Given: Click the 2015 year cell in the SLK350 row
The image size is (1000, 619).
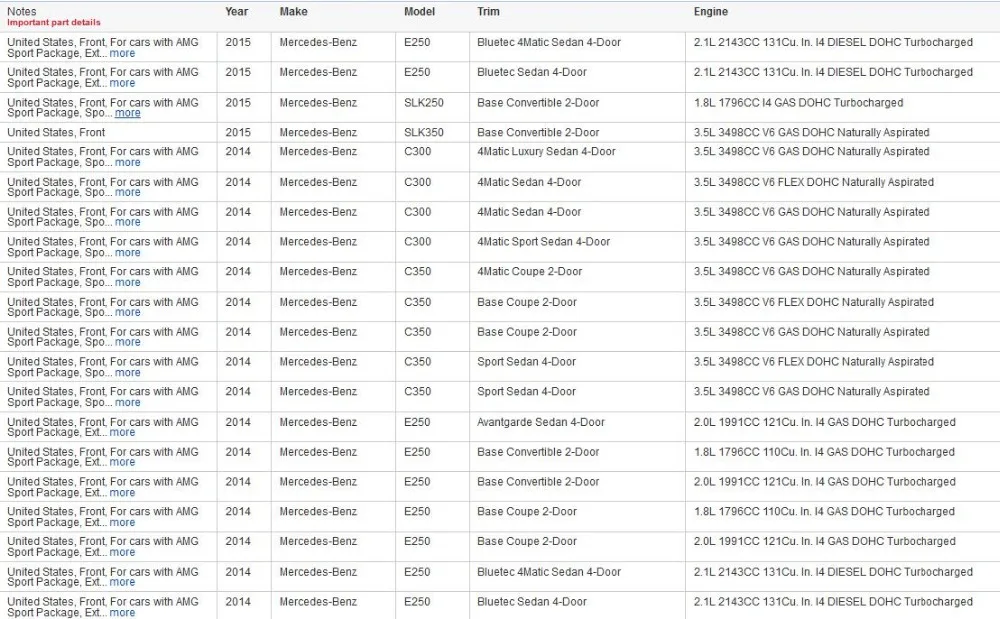Looking at the screenshot, I should (x=238, y=133).
